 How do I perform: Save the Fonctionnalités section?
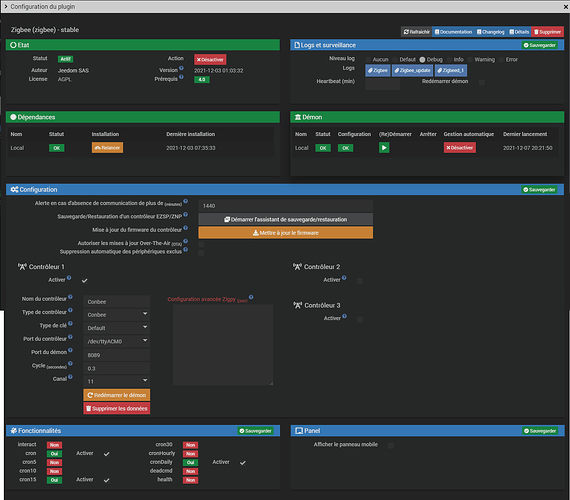(x=255, y=431)
